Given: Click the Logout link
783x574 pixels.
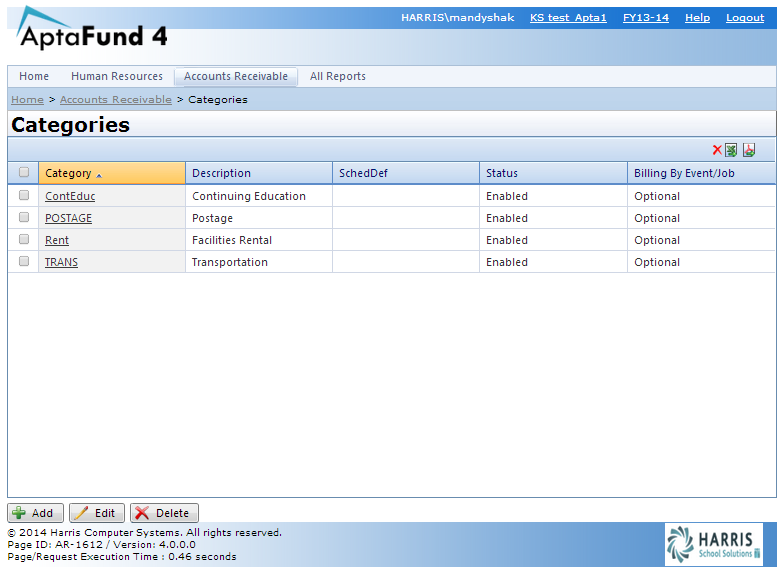Looking at the screenshot, I should [745, 17].
